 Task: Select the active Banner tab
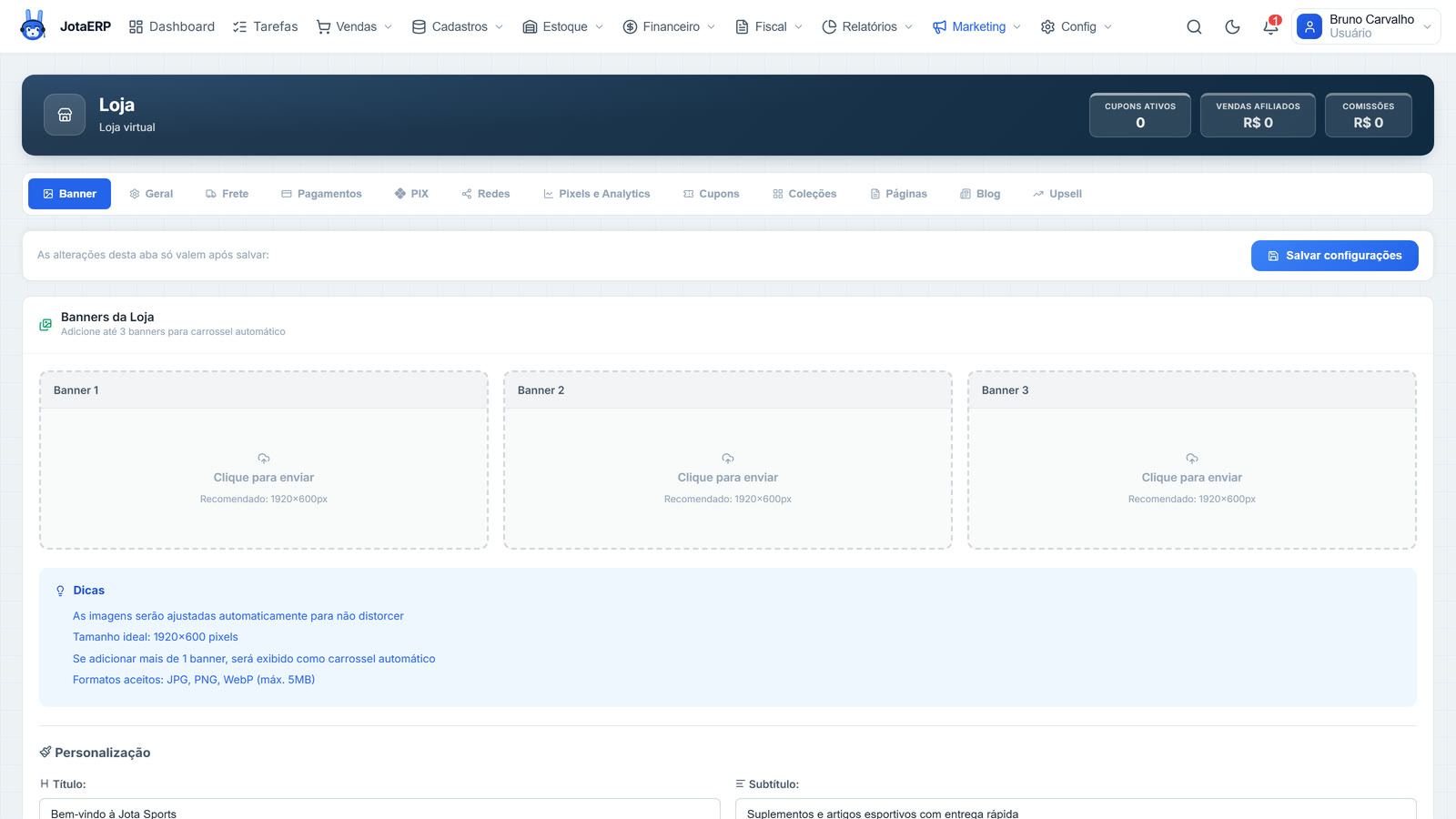(69, 194)
